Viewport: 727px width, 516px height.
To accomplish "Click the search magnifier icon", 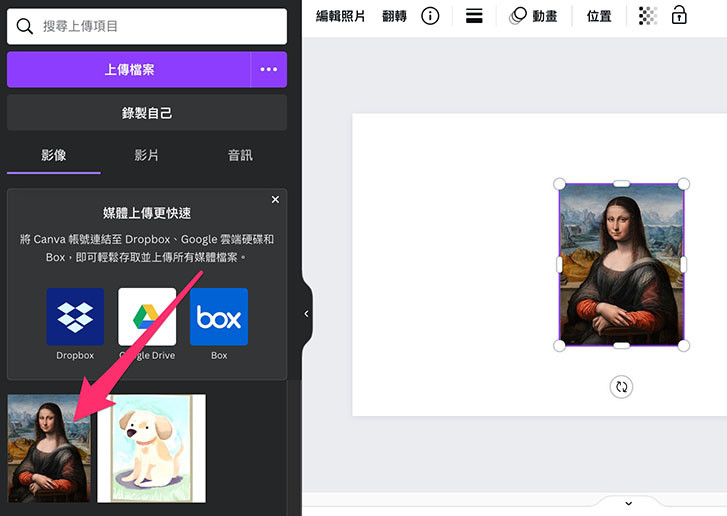I will pos(25,26).
